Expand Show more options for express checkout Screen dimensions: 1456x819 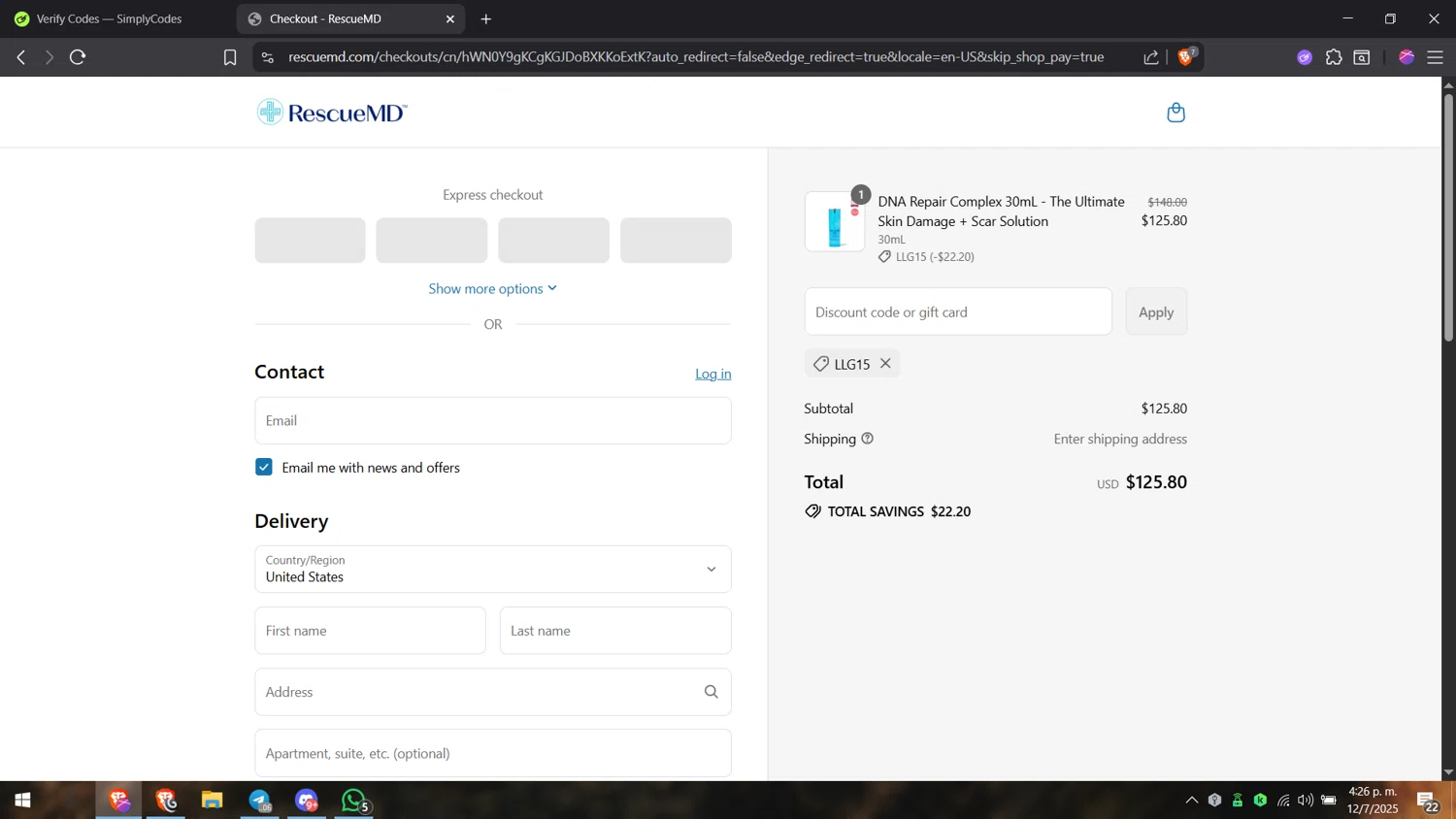493,288
